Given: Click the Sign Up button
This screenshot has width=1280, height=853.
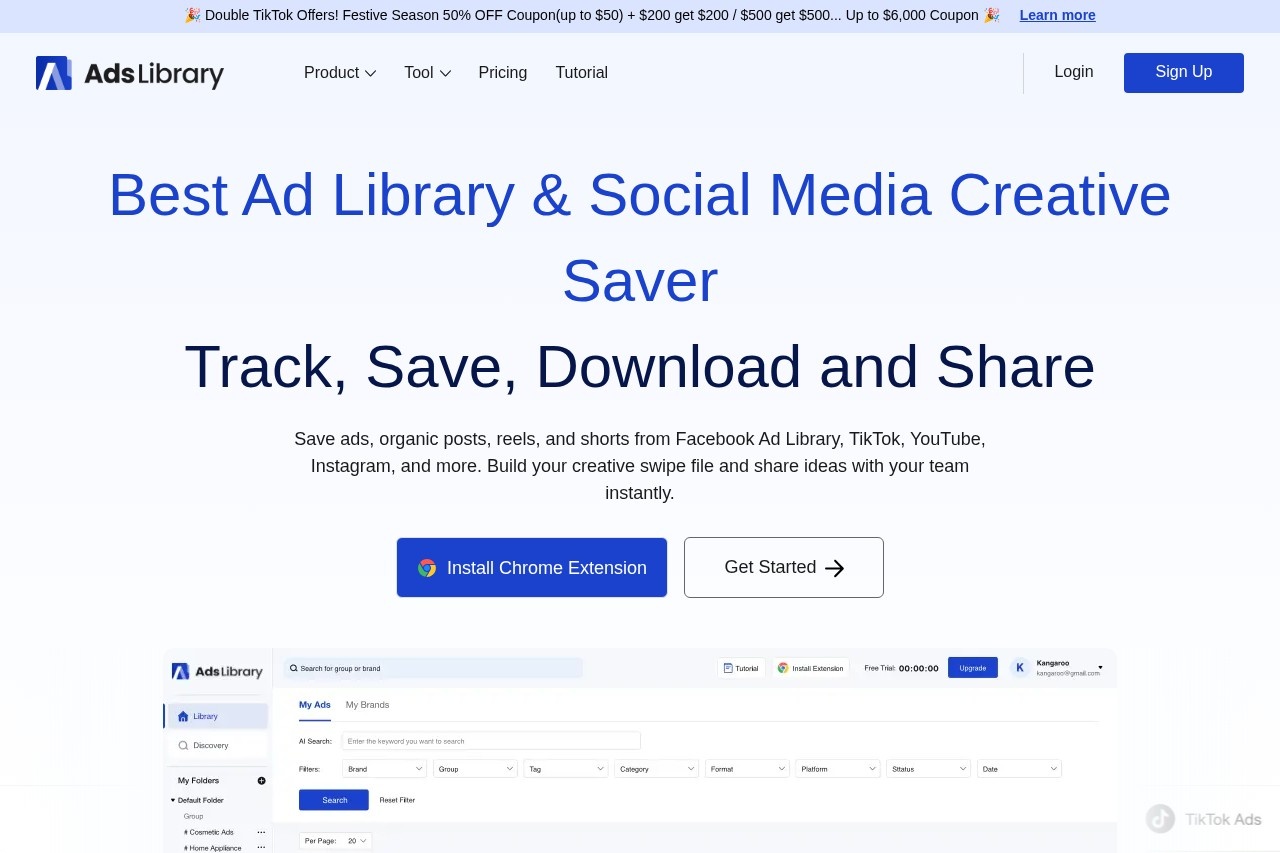Looking at the screenshot, I should 1184,73.
